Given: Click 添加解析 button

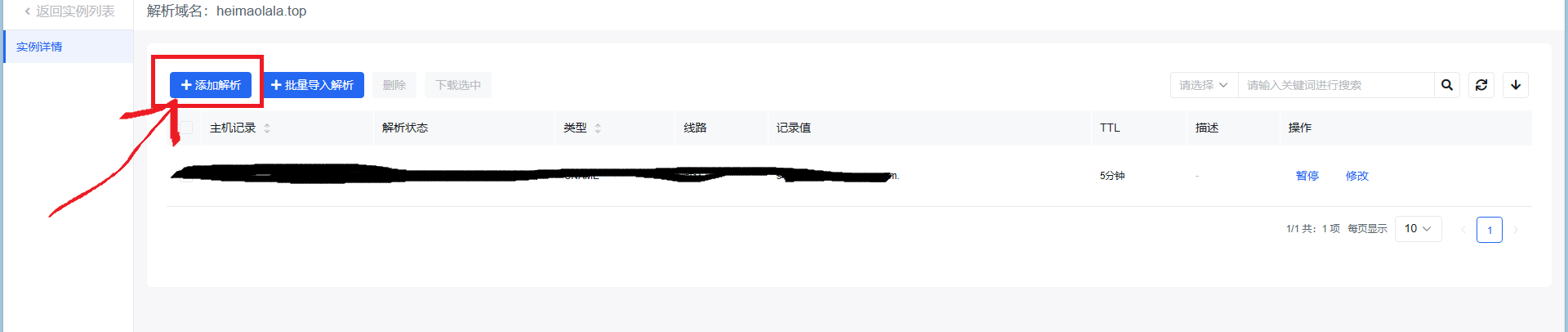Looking at the screenshot, I should pyautogui.click(x=211, y=85).
